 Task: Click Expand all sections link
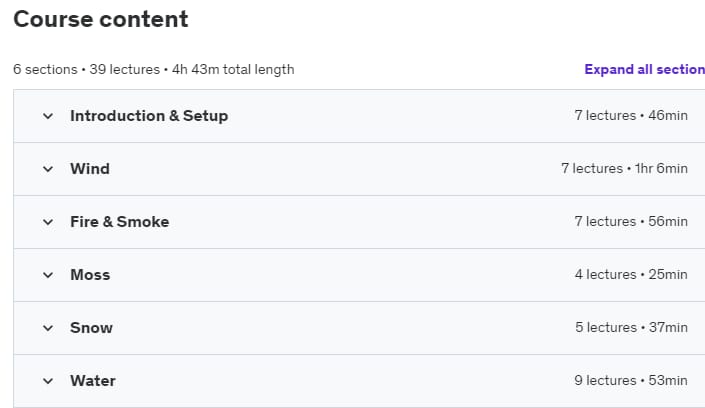[644, 69]
